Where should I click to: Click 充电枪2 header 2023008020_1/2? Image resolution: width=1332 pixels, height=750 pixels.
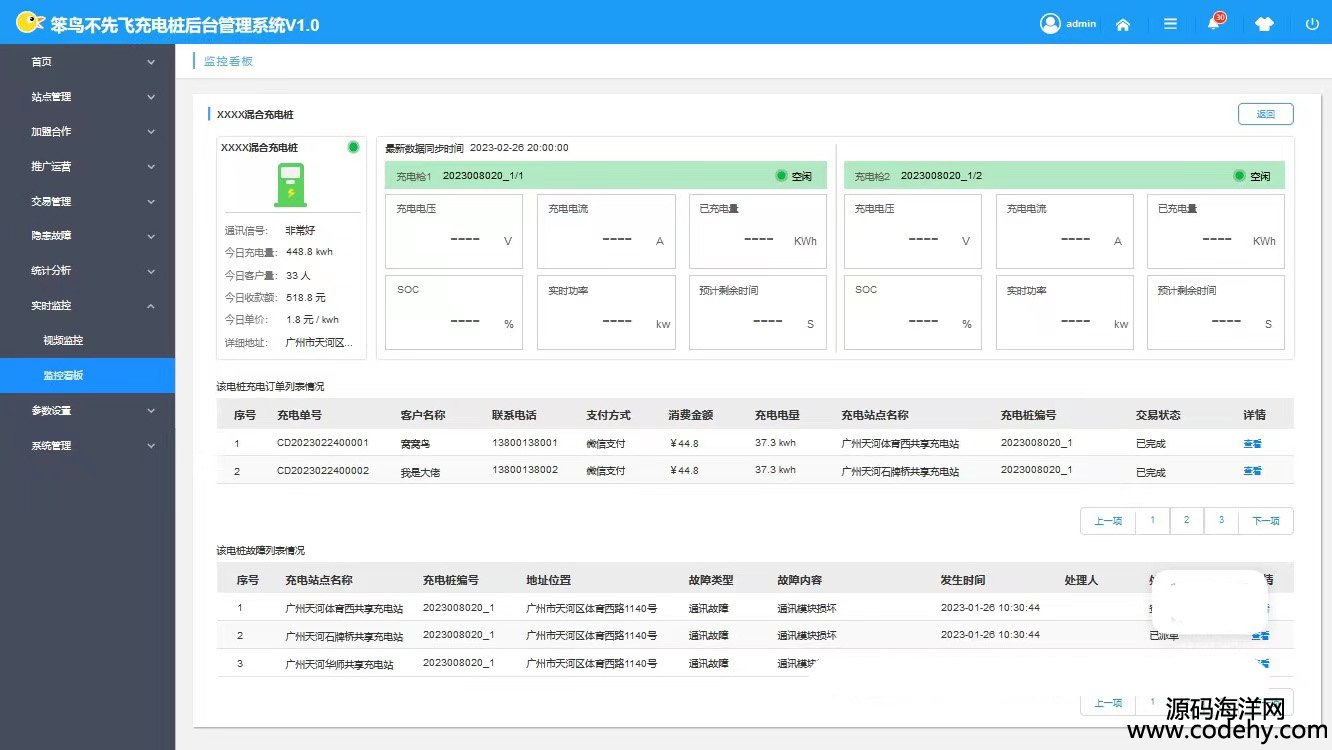click(1064, 176)
